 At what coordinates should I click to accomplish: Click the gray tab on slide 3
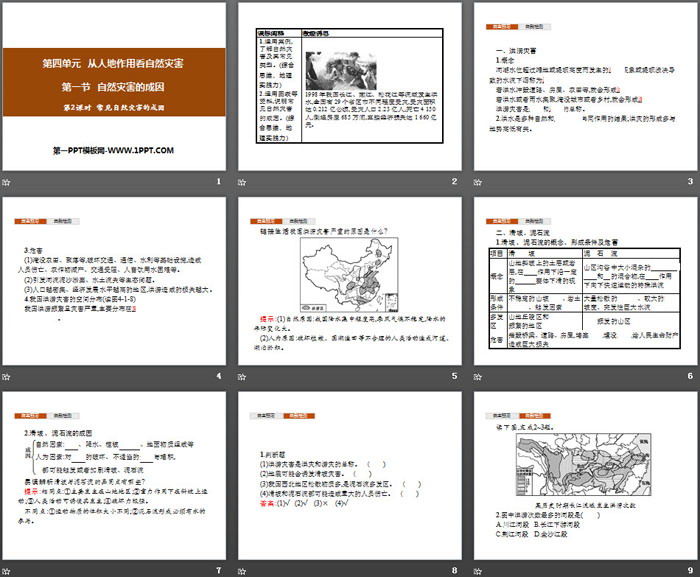coord(534,27)
